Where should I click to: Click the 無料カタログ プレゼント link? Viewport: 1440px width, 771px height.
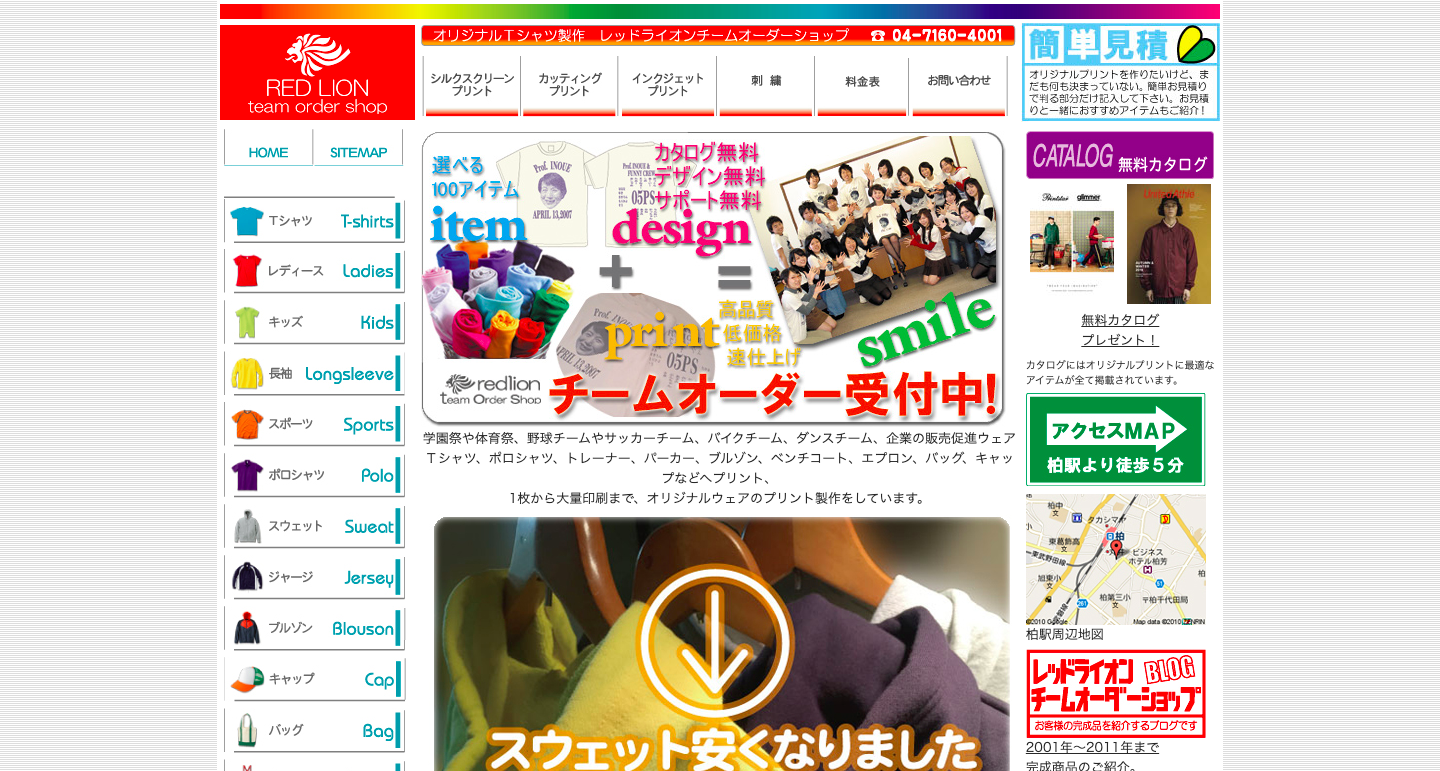tap(1119, 330)
